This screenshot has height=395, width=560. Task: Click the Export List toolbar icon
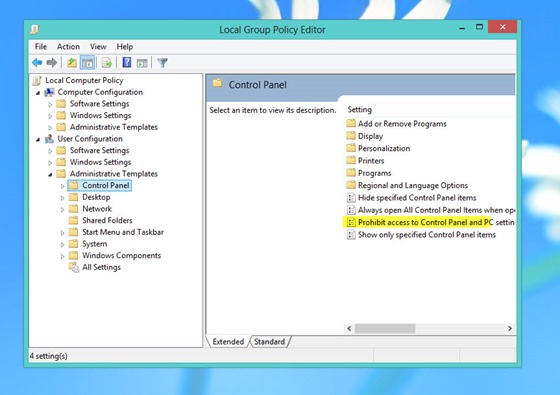107,63
